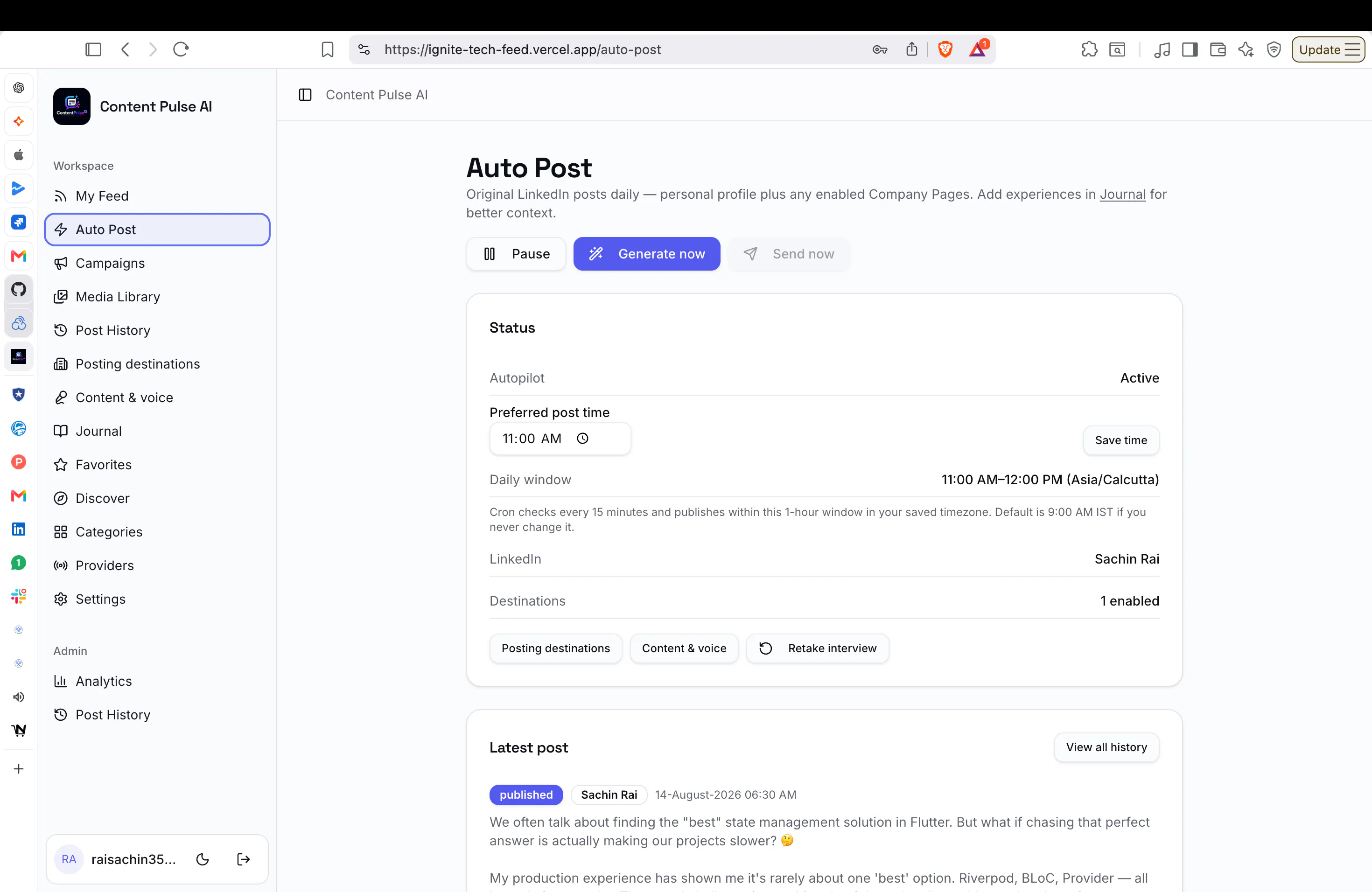1372x892 pixels.
Task: Click the RA user avatar
Action: pos(69,859)
